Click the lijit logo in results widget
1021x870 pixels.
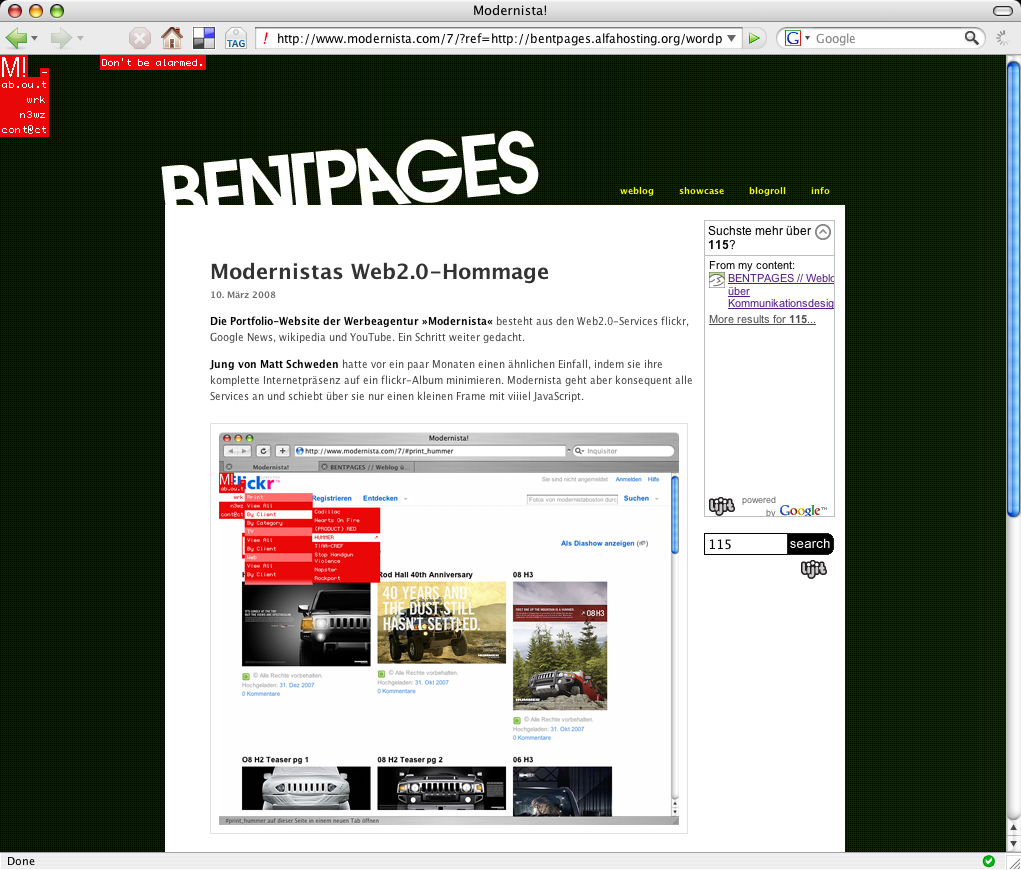pos(721,506)
